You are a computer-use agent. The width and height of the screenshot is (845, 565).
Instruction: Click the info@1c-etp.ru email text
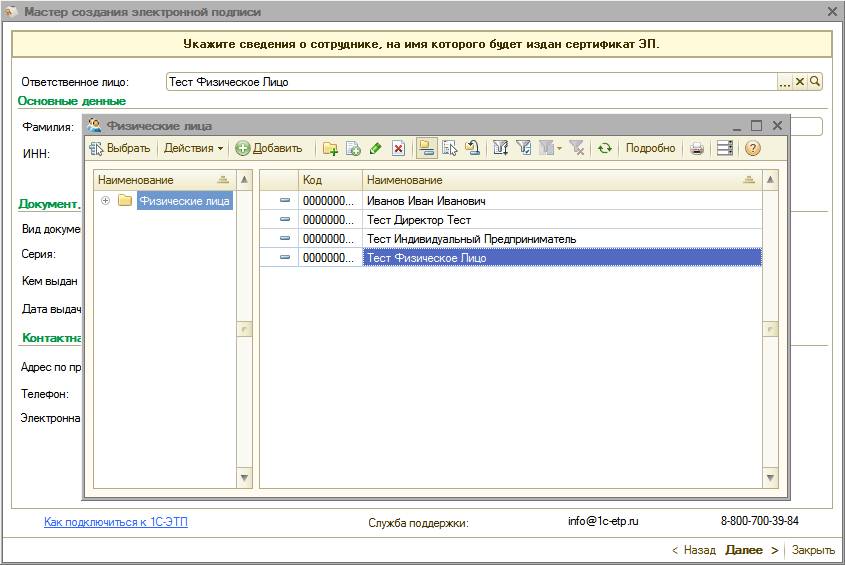[603, 521]
